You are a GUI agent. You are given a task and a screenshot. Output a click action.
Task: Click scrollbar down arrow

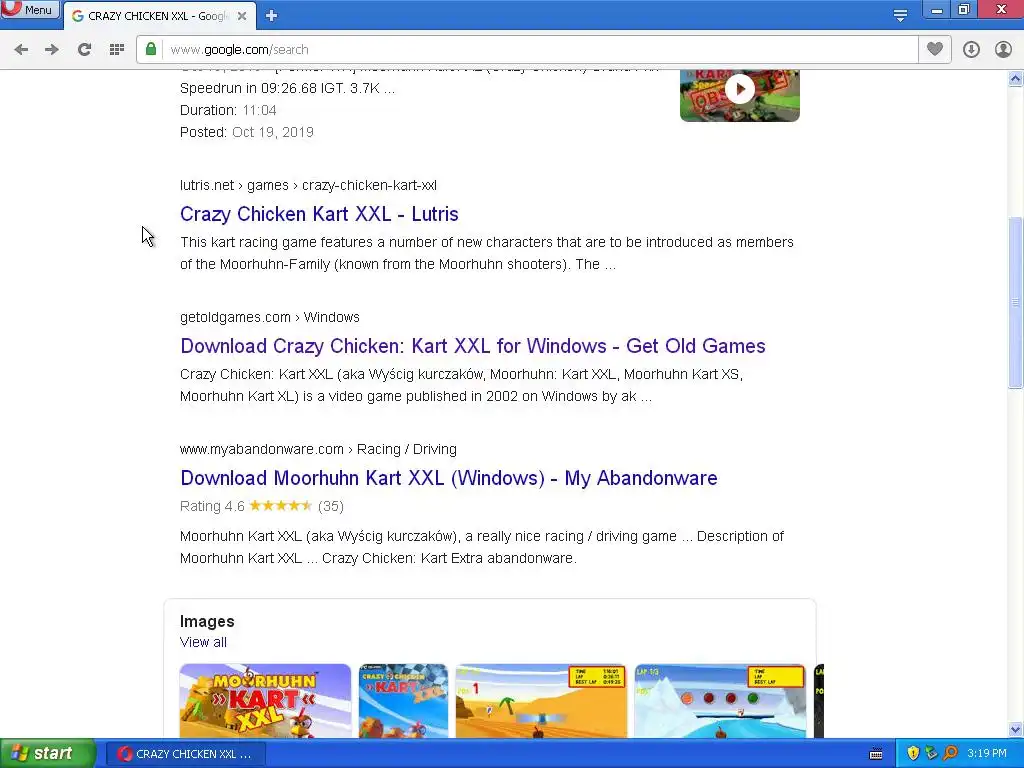[x=1016, y=729]
